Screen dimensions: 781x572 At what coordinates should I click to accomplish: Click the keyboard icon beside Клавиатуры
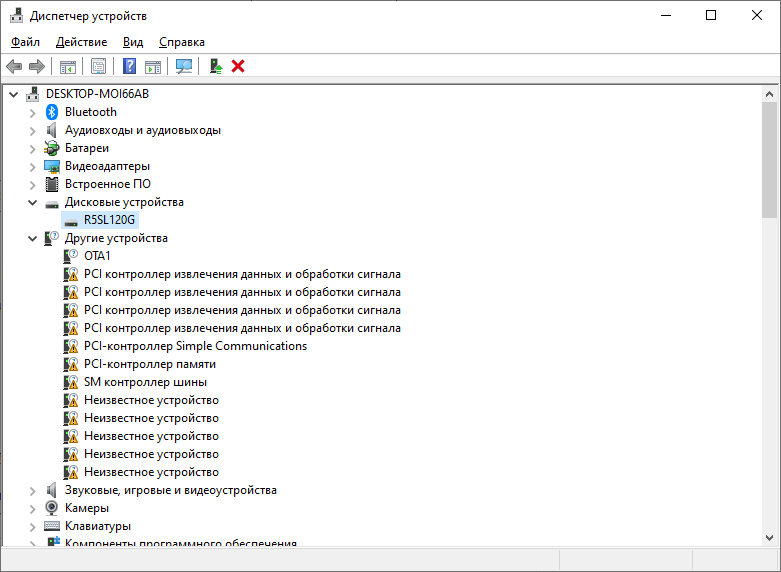[52, 526]
